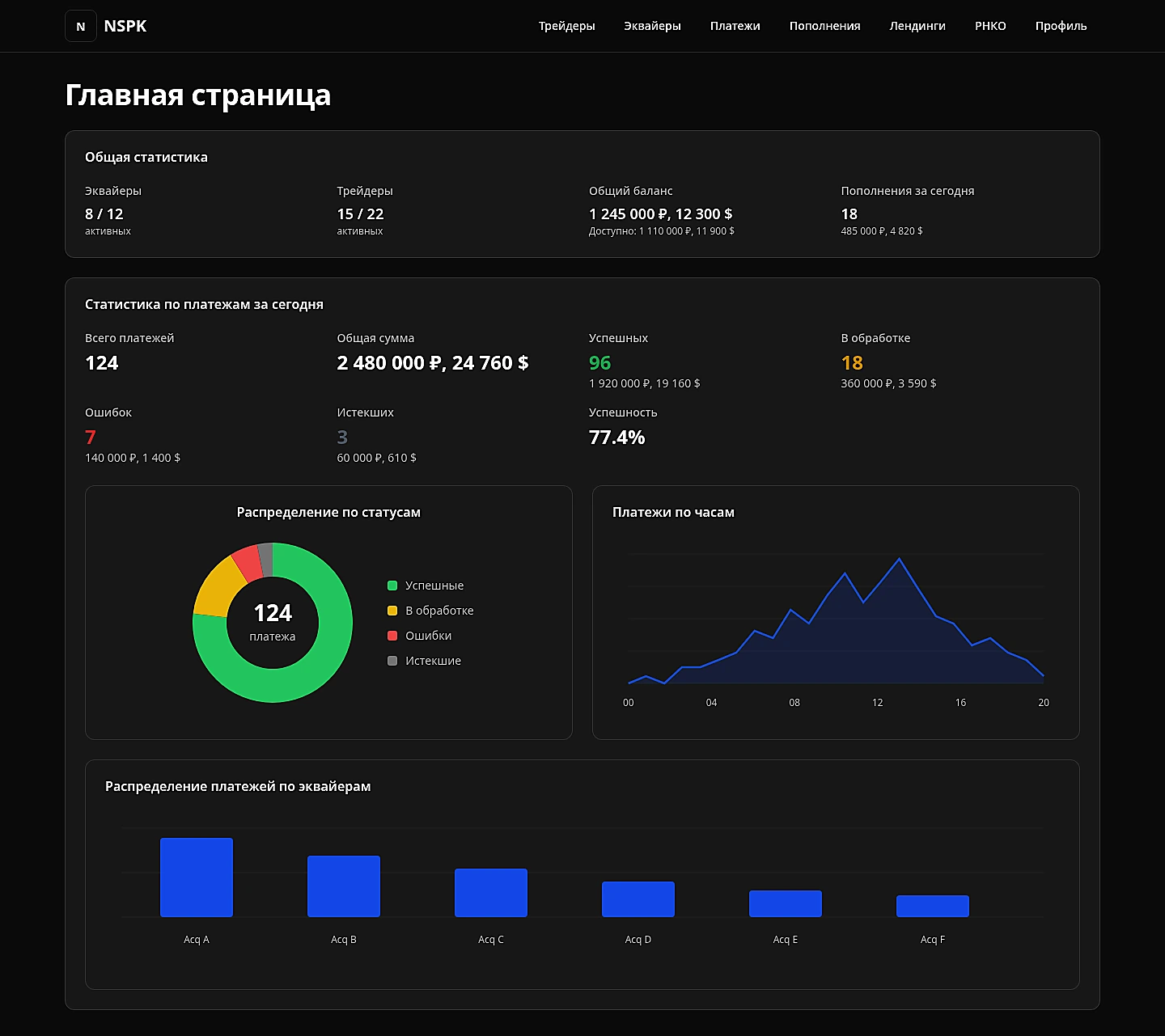Click the expired count 3

pos(342,438)
